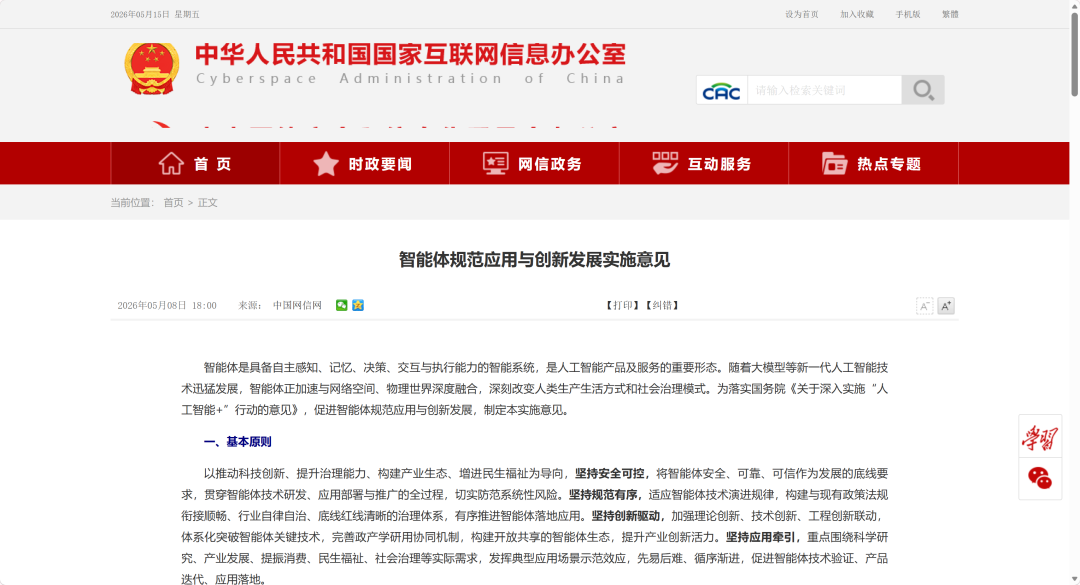Click the site title 中华人民共和国国家互联网信息办公室

411,54
